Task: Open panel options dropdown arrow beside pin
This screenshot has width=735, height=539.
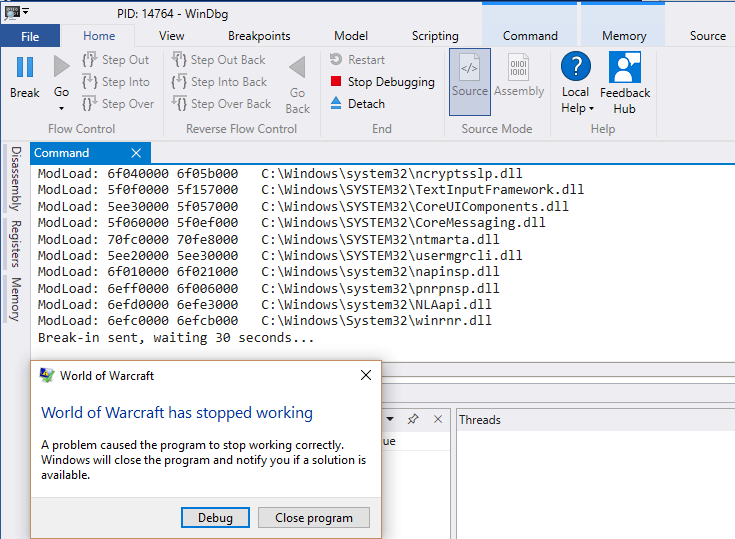Action: click(390, 419)
